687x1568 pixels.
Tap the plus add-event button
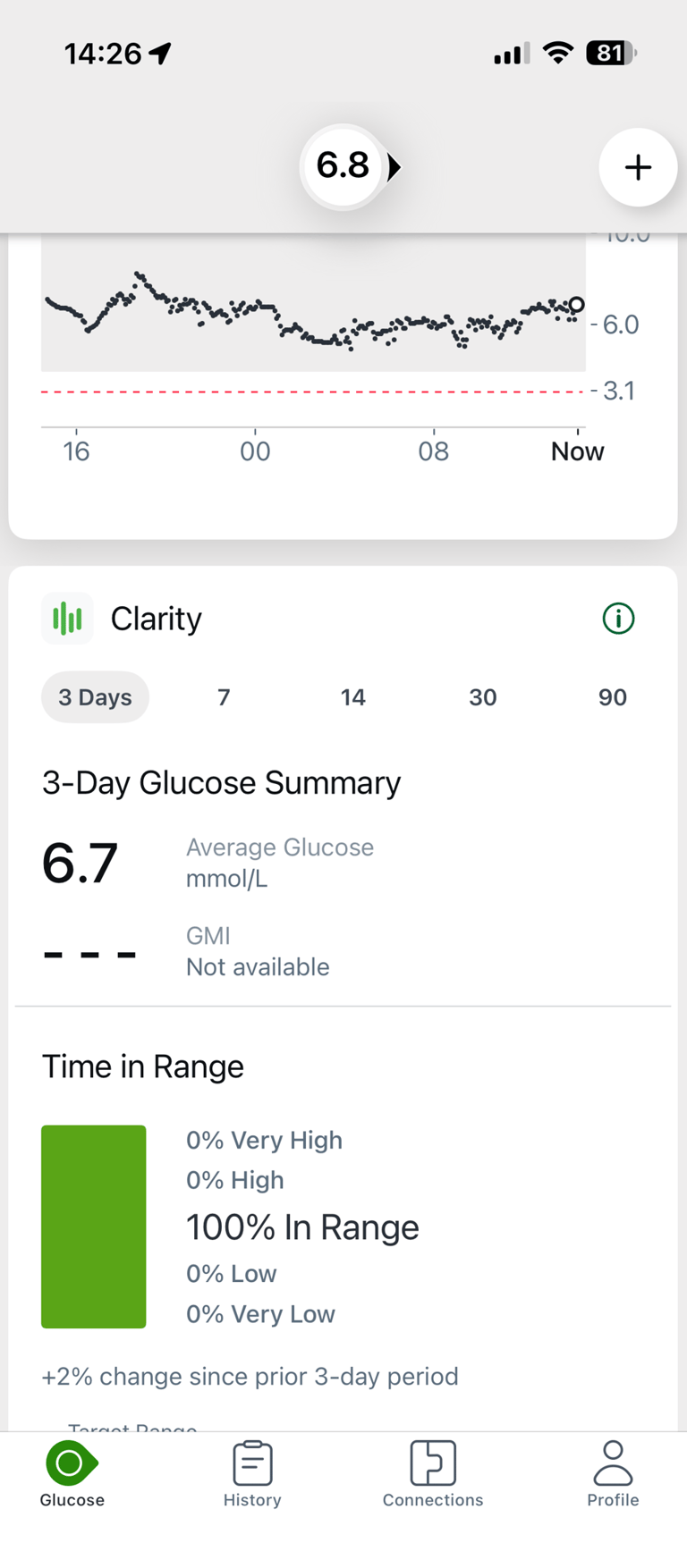click(x=638, y=167)
